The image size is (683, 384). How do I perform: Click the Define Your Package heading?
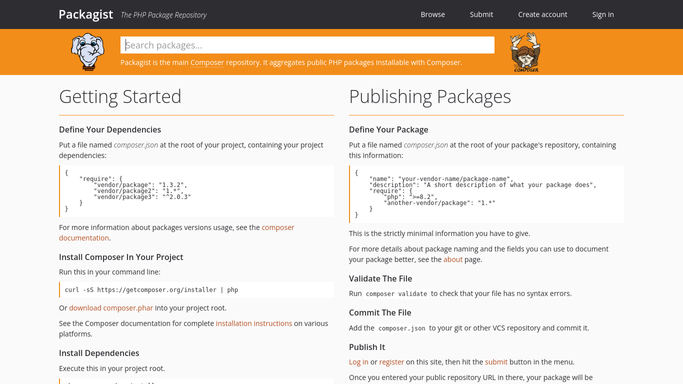pos(389,130)
